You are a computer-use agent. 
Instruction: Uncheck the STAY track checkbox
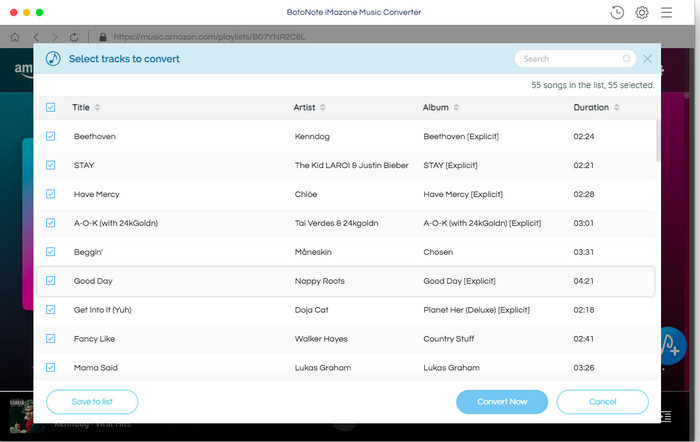coord(50,165)
